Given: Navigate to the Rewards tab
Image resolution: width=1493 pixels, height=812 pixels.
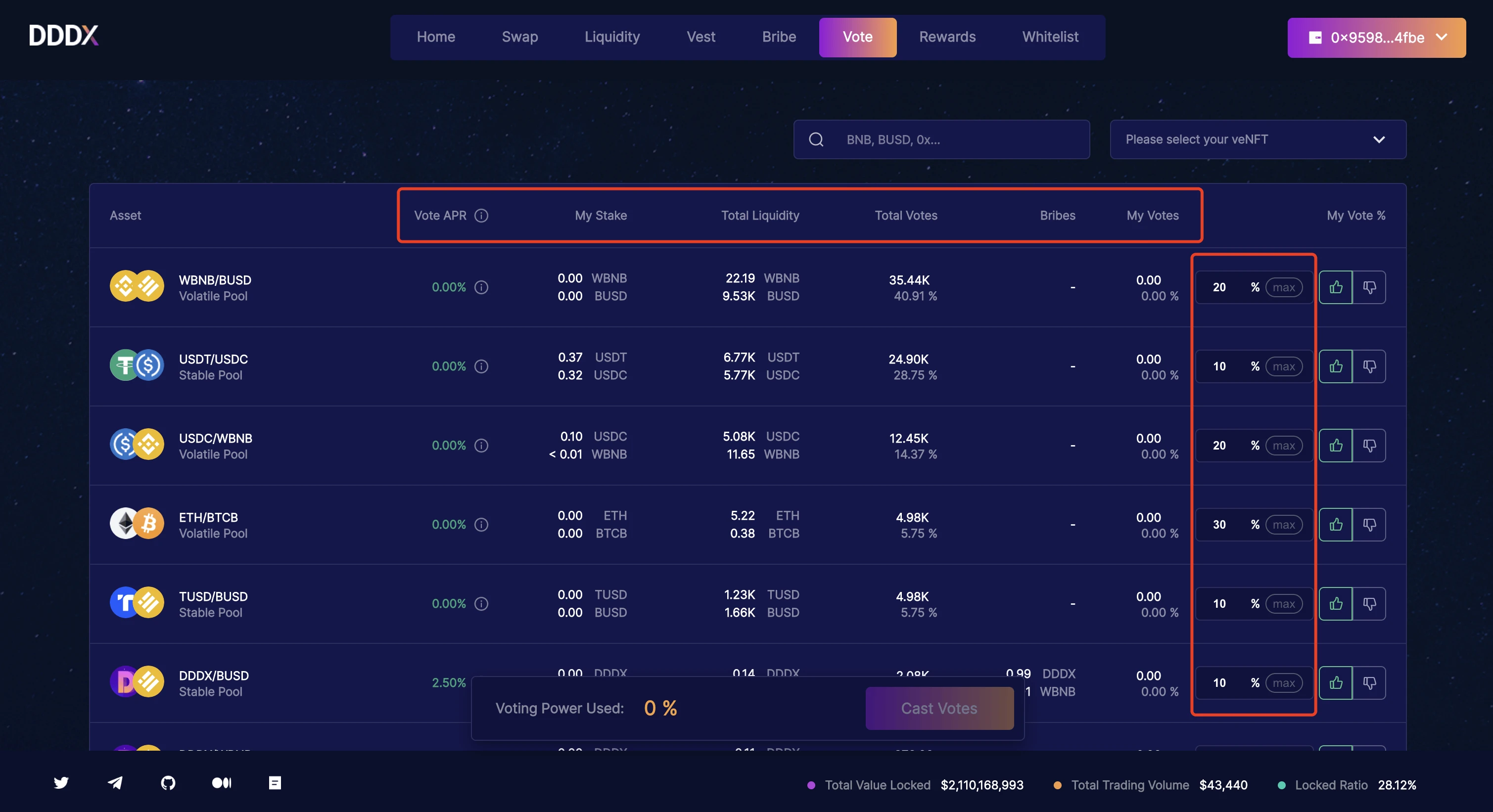Looking at the screenshot, I should coord(947,37).
